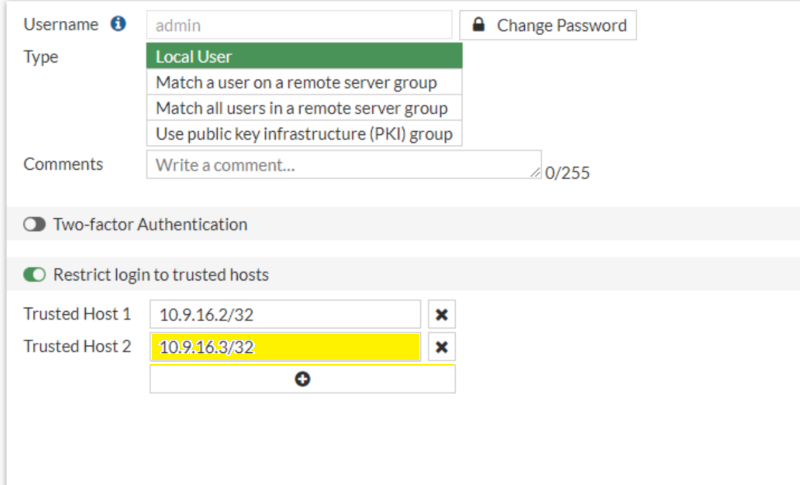Image resolution: width=800 pixels, height=485 pixels.
Task: Click the lock icon on Change Password
Action: [479, 25]
